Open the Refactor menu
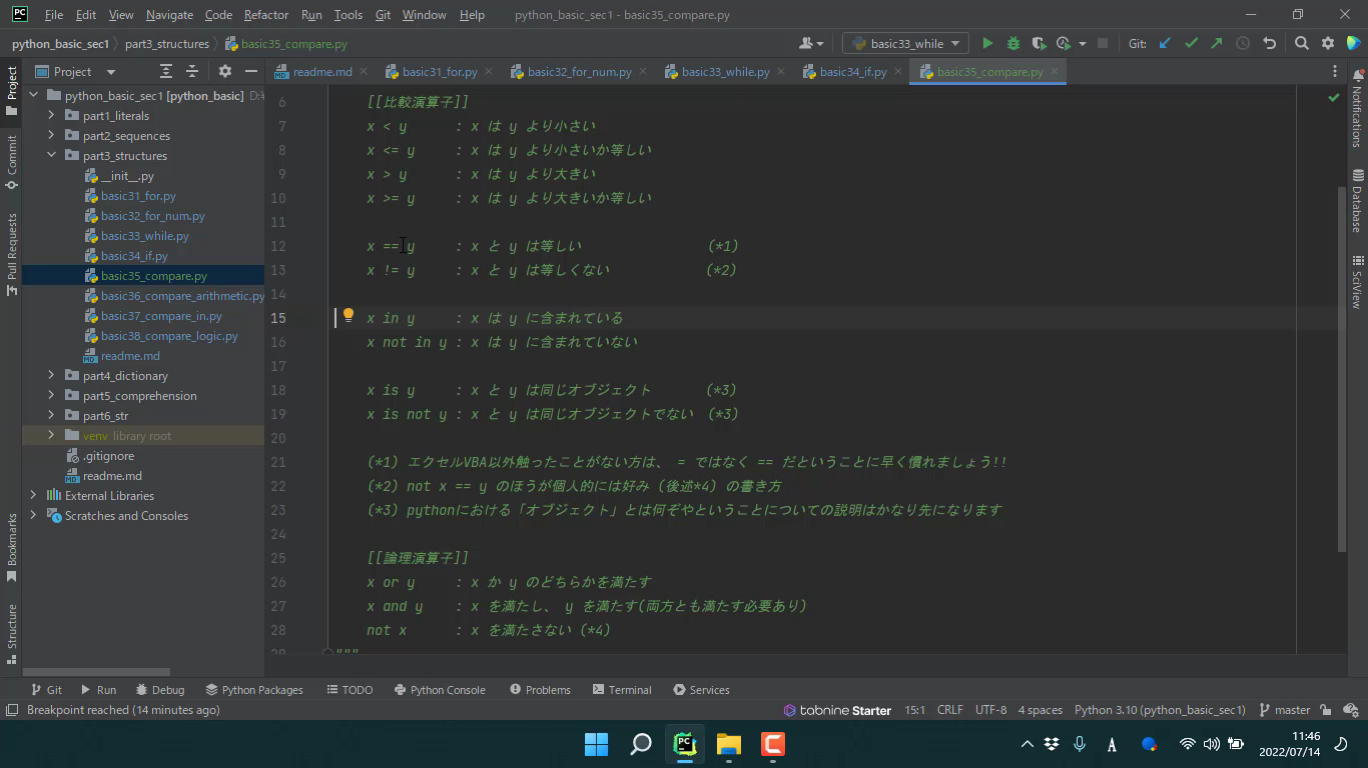Image resolution: width=1368 pixels, height=768 pixels. tap(266, 15)
